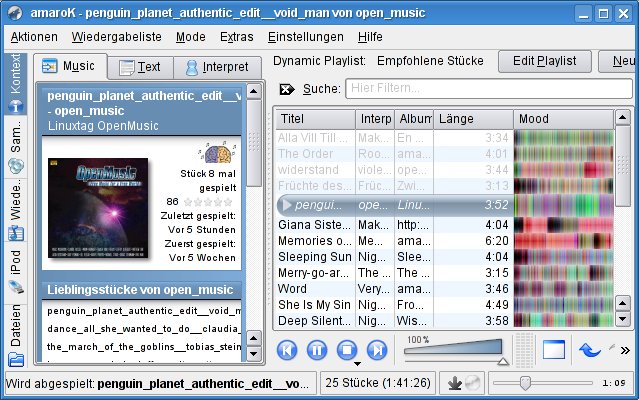This screenshot has width=639, height=400.
Task: Sort playlist by Interp column
Action: click(x=375, y=119)
